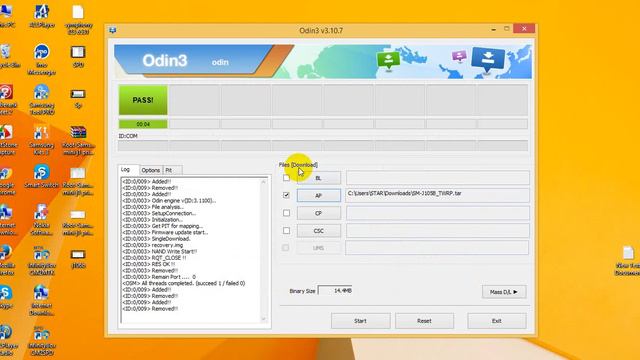Uncheck the AP file checkbox

pyautogui.click(x=287, y=195)
